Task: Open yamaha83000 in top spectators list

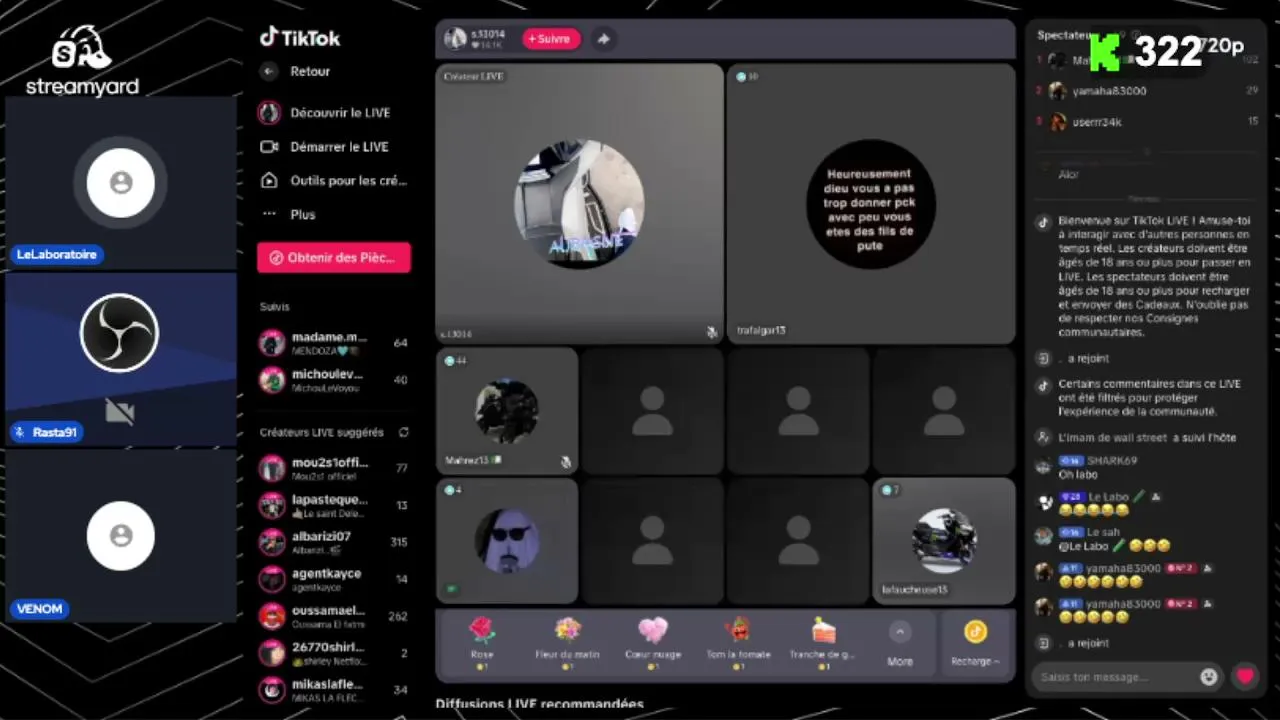Action: pyautogui.click(x=1147, y=91)
